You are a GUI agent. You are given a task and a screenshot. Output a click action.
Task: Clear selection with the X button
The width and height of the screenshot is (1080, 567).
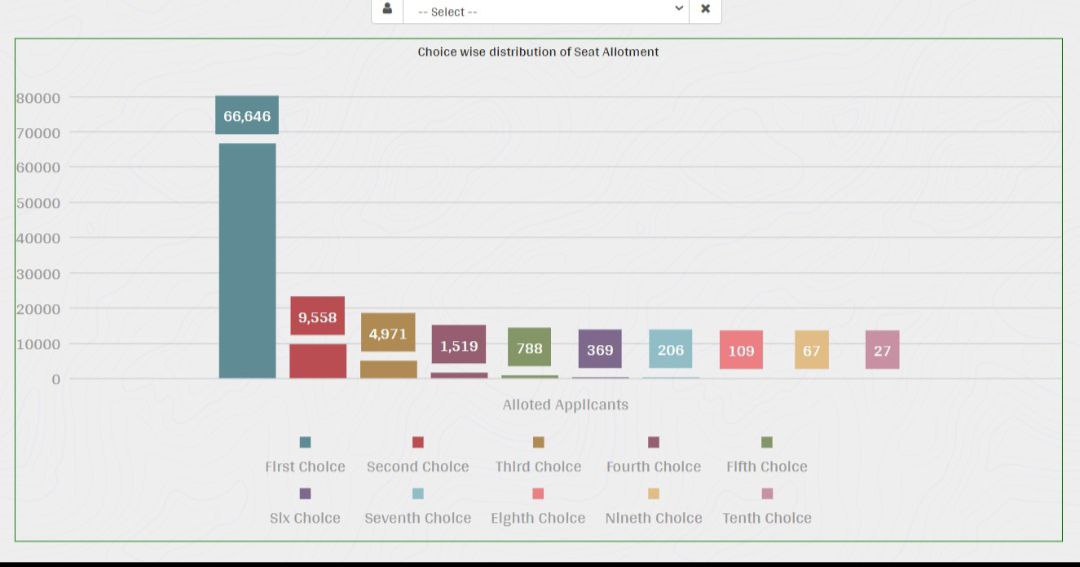pyautogui.click(x=705, y=9)
